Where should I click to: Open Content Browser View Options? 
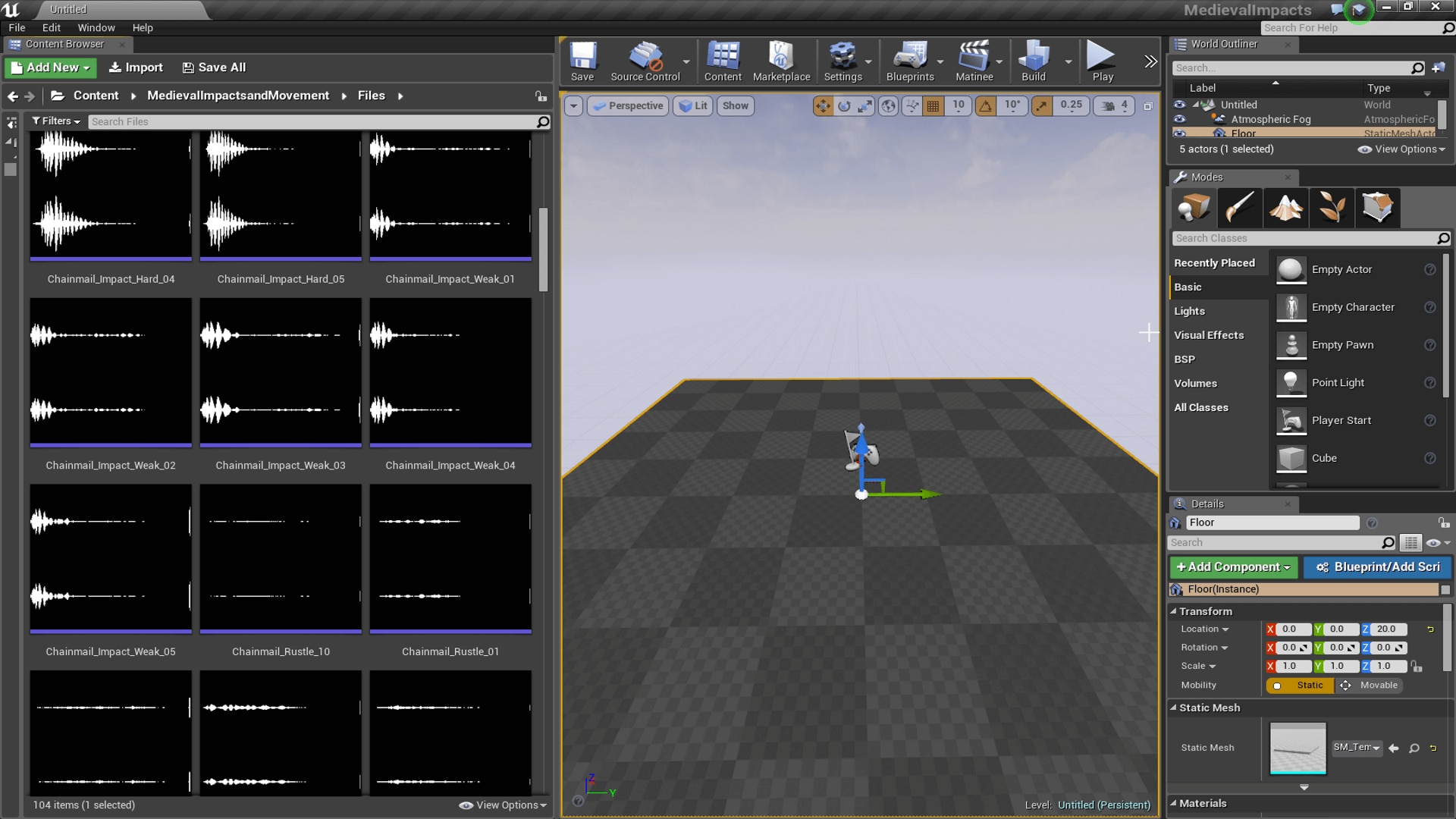pos(503,805)
